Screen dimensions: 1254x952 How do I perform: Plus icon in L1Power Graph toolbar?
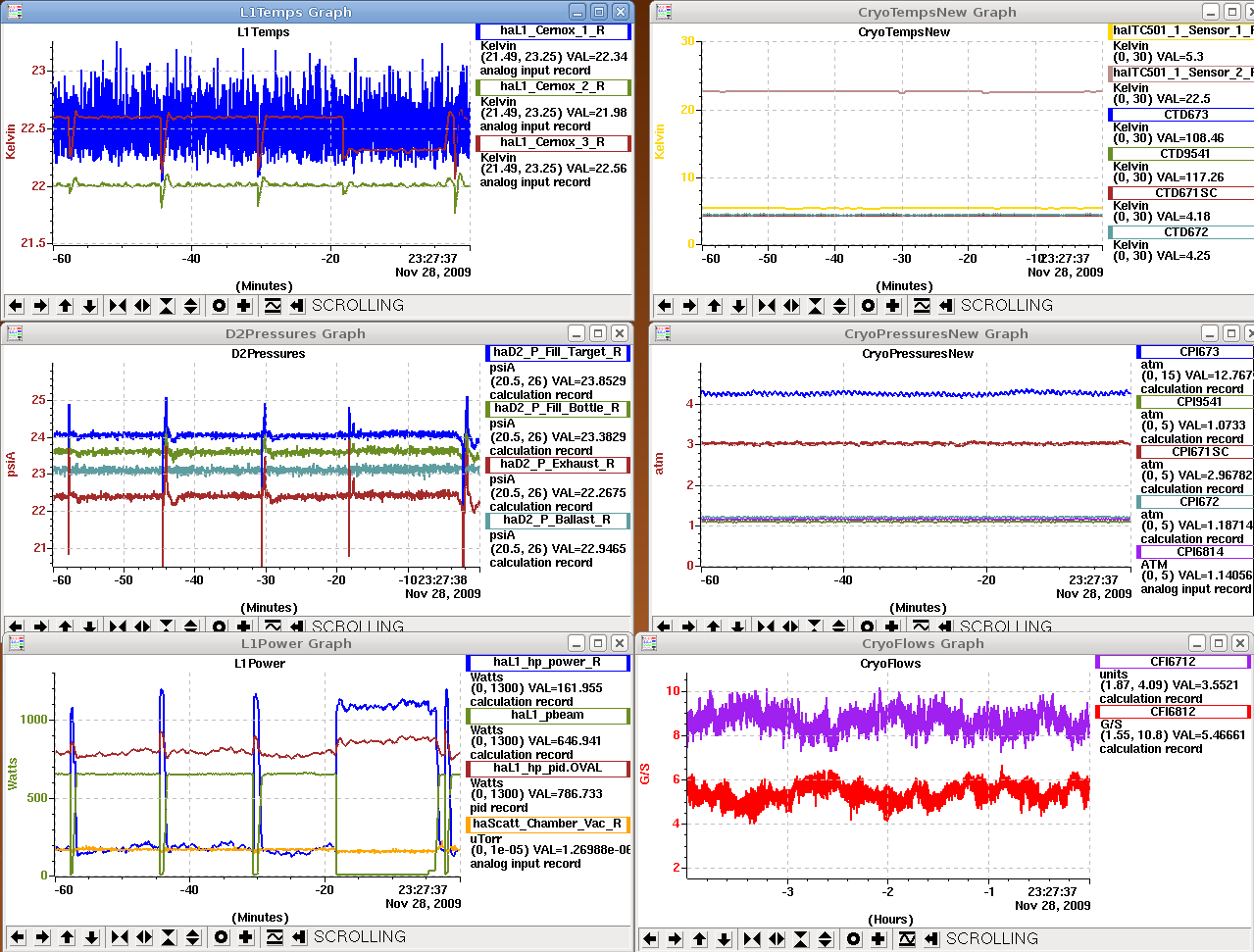tap(246, 937)
